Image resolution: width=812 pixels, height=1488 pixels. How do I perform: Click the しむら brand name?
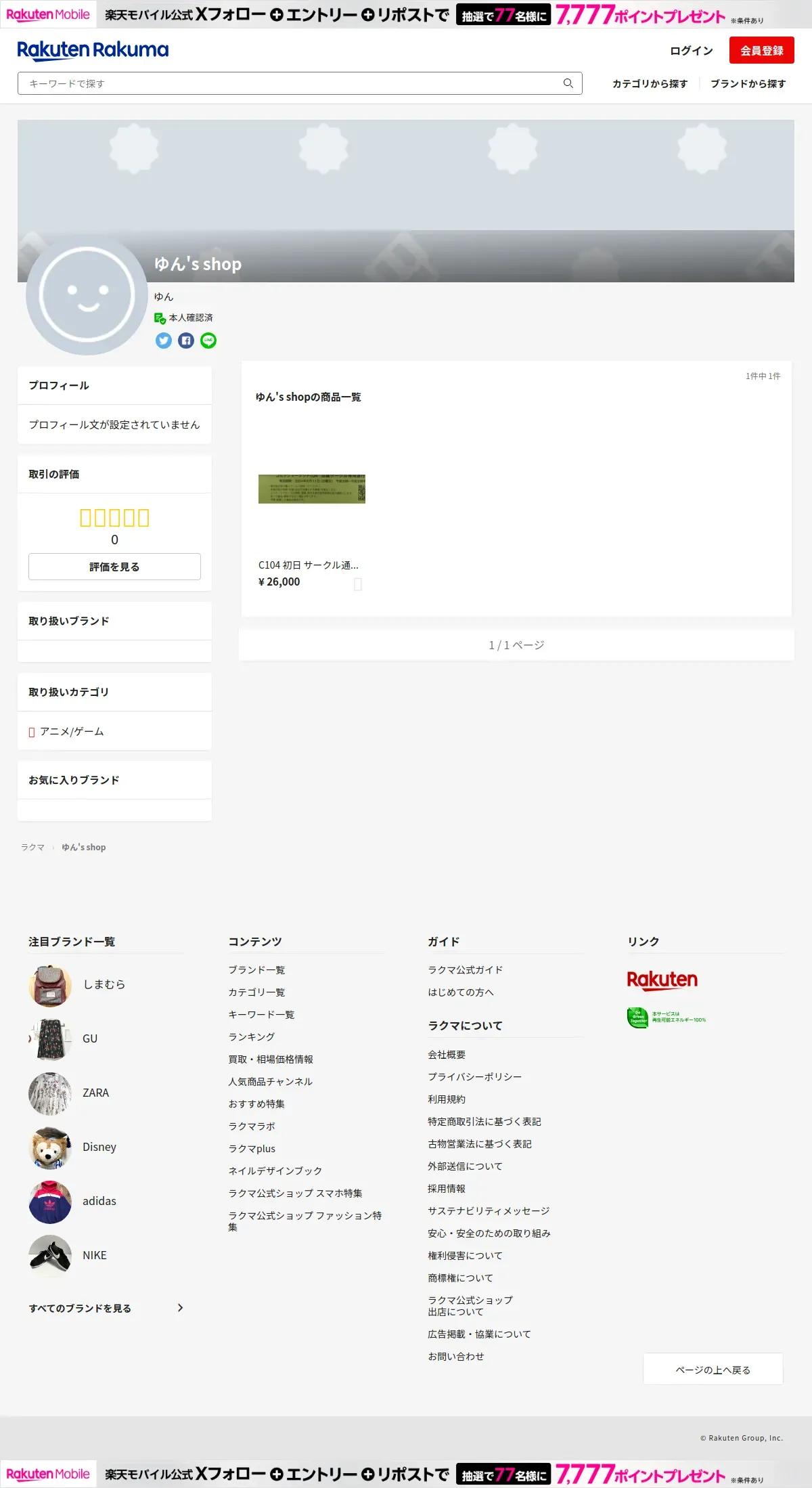pos(104,984)
